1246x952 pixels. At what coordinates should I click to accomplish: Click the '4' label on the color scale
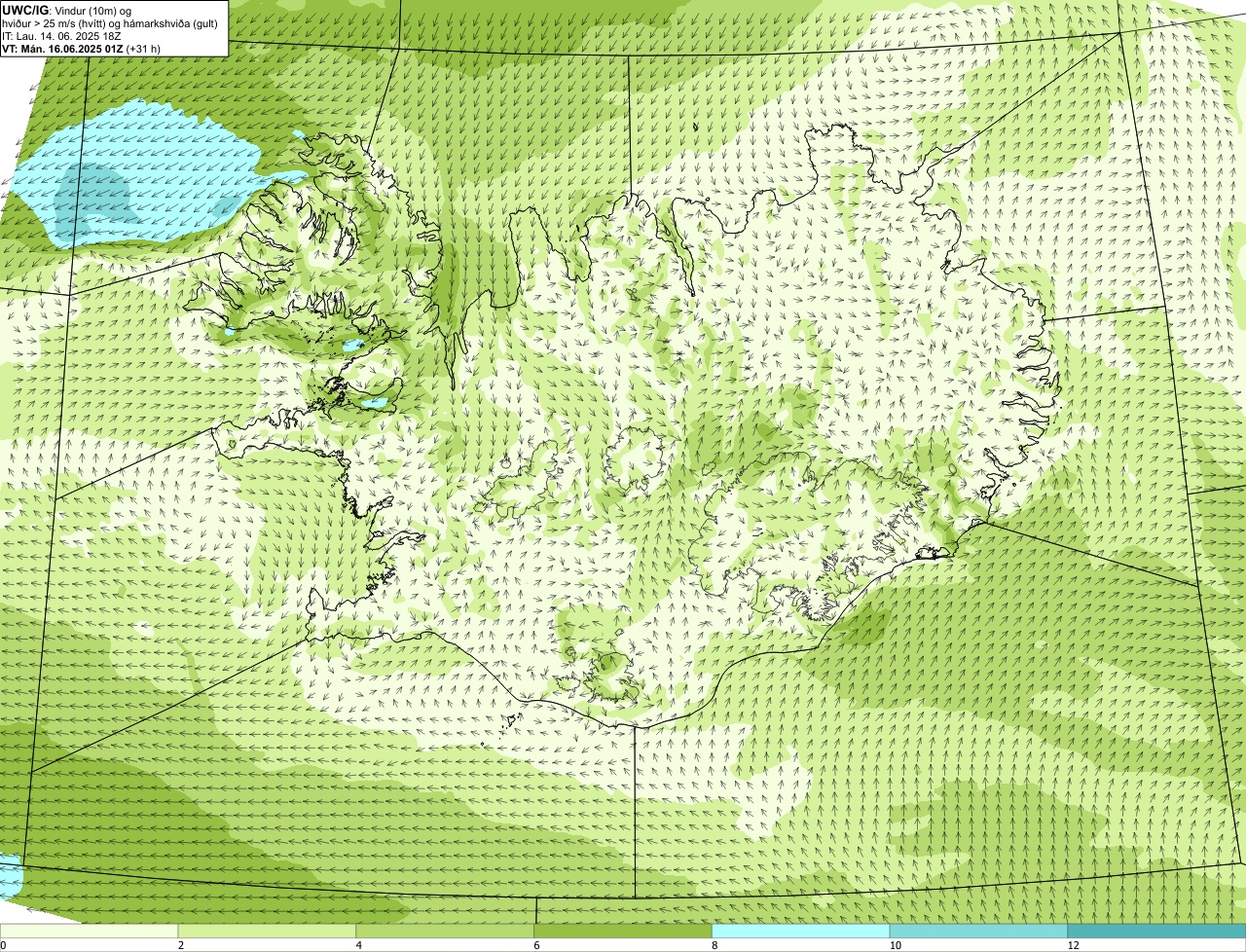pos(359,945)
